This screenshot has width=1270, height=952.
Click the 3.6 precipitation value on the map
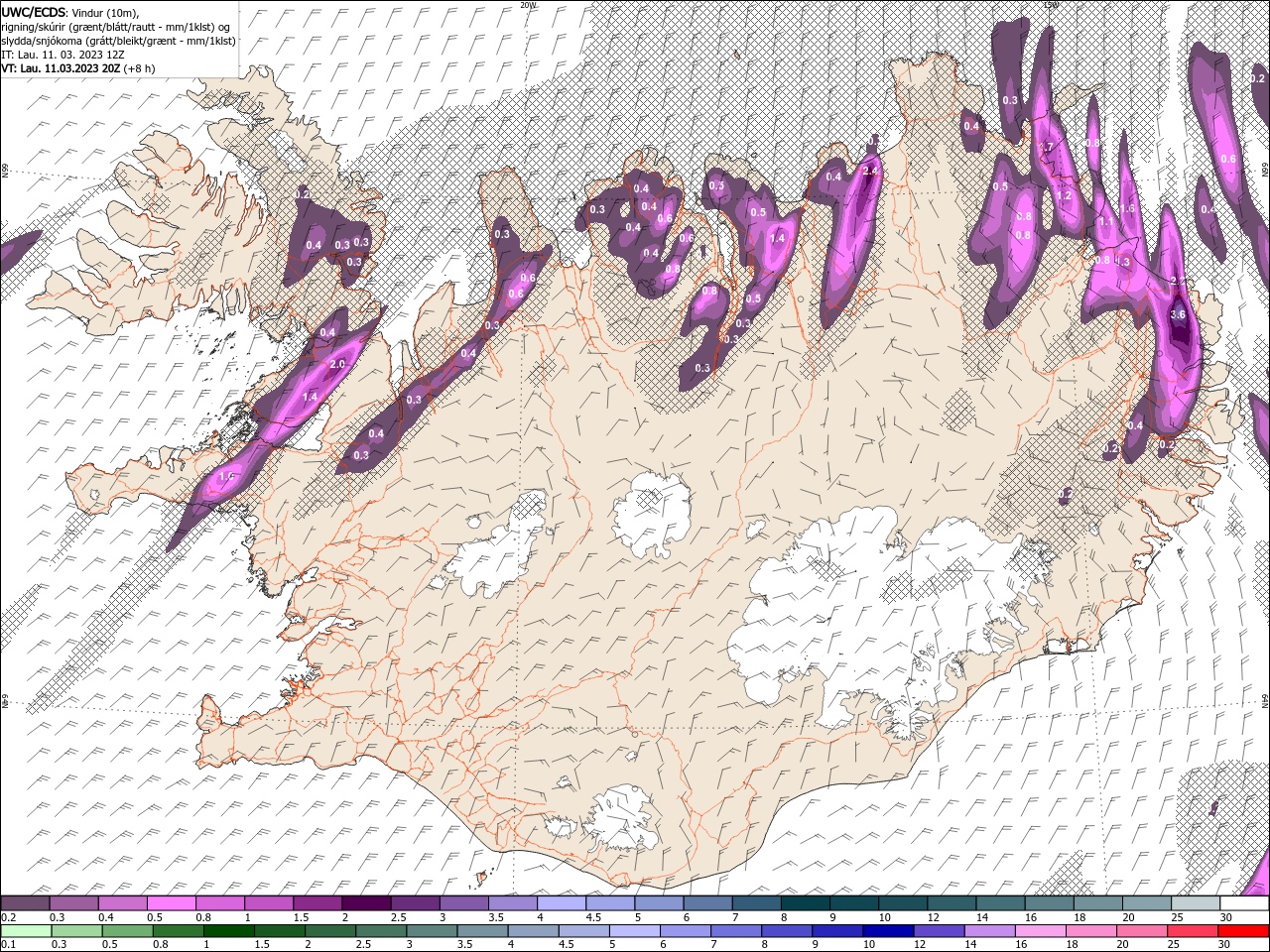(1179, 314)
